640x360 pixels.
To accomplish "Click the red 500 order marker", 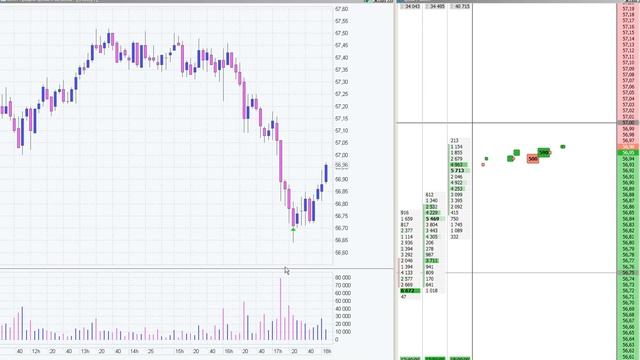I will coord(533,158).
